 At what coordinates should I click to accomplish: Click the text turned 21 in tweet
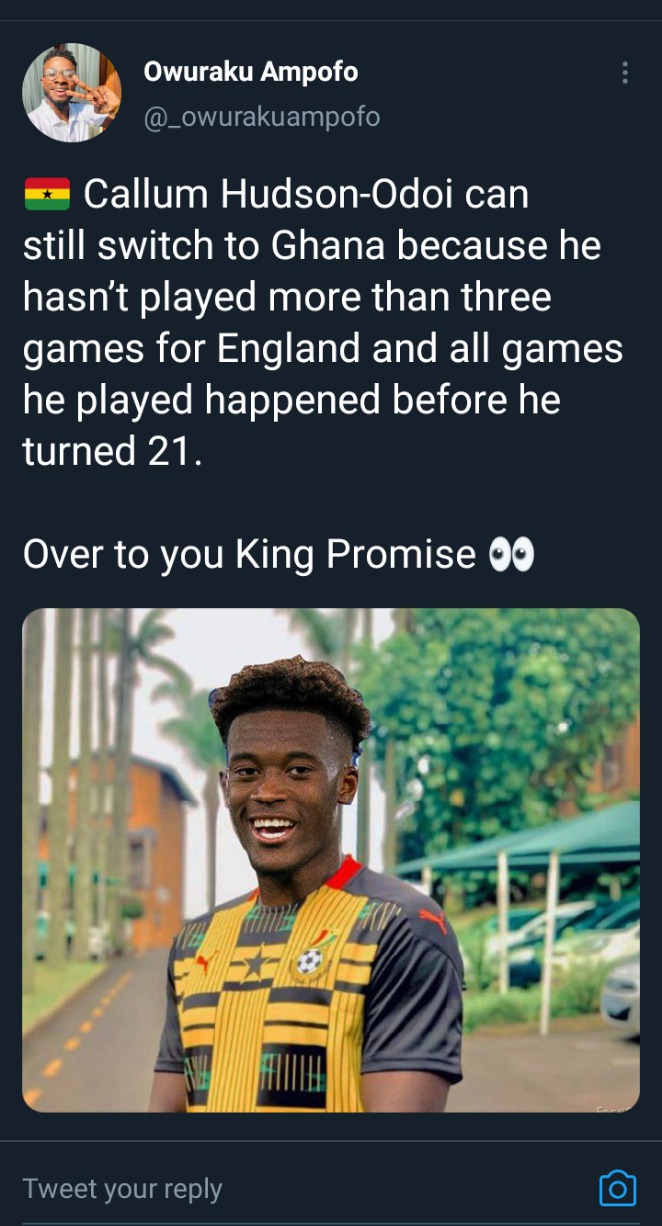[112, 451]
